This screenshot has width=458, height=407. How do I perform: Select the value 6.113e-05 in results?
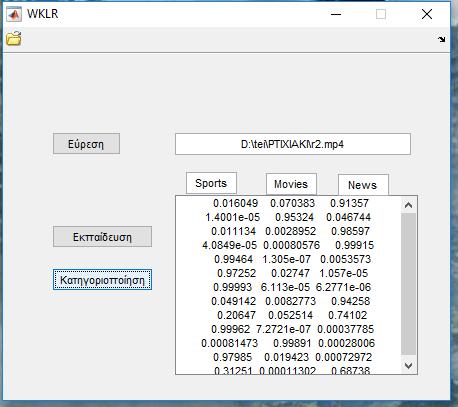tap(285, 287)
